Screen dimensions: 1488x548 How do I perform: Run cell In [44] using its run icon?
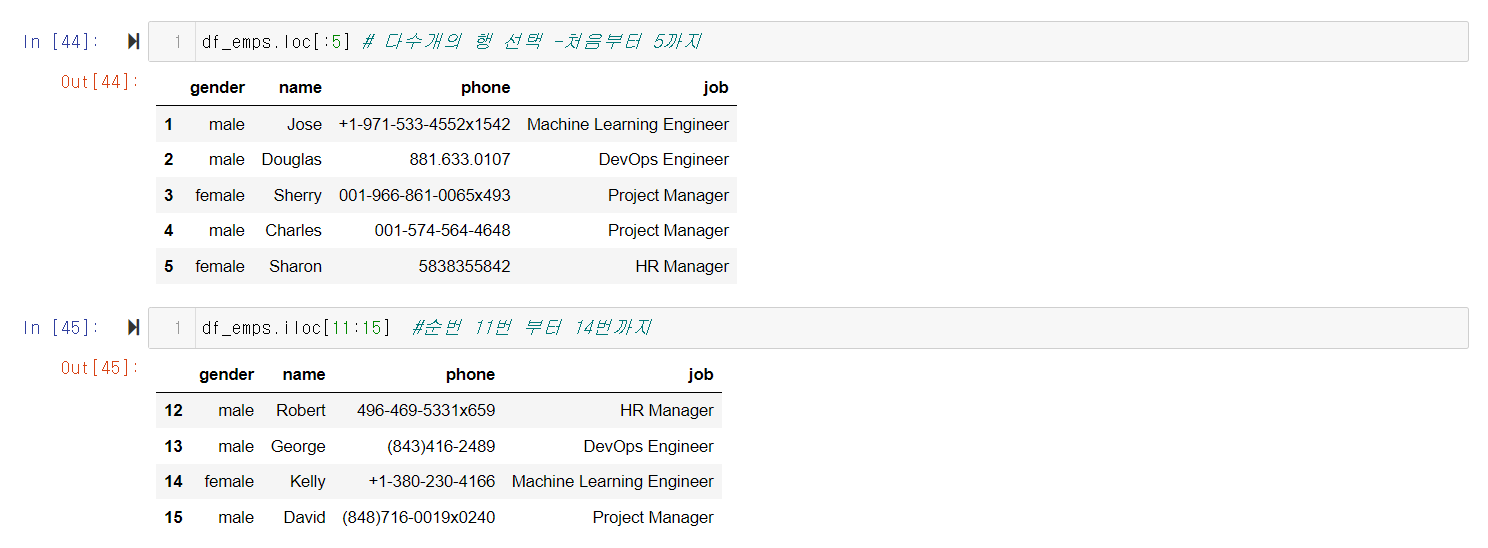click(x=133, y=41)
